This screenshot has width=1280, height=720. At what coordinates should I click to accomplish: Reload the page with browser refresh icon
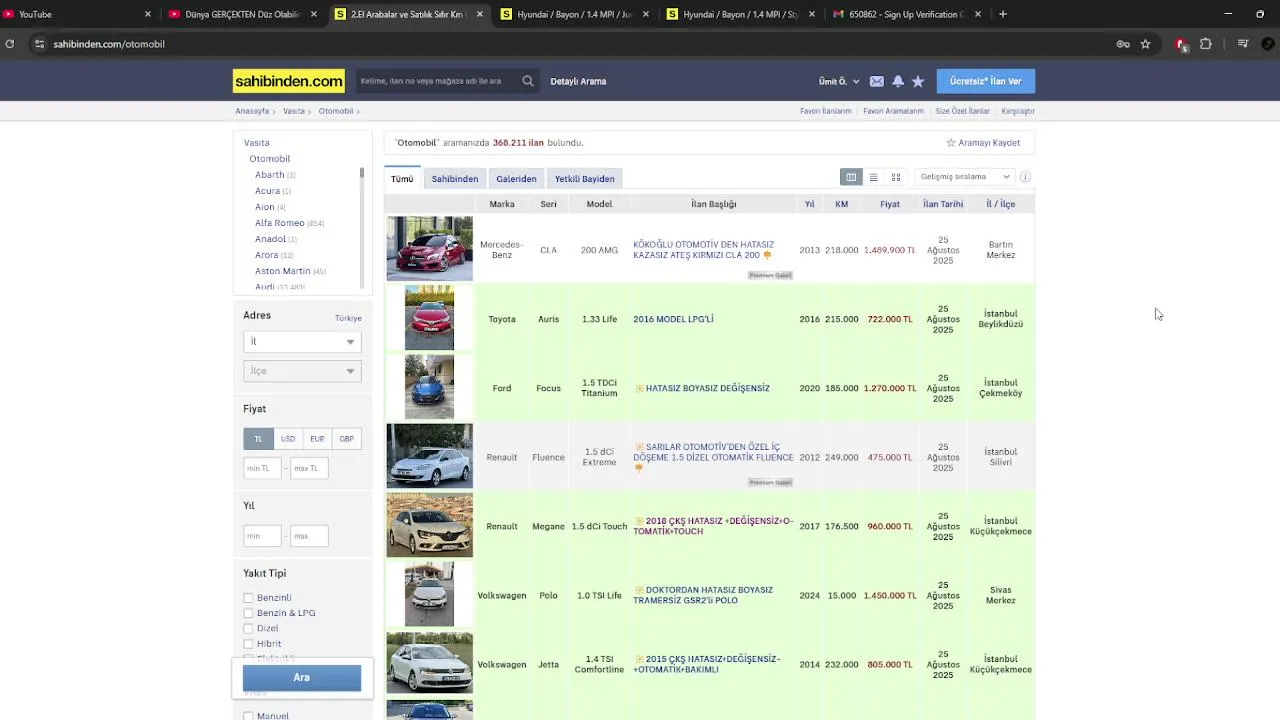pyautogui.click(x=10, y=44)
